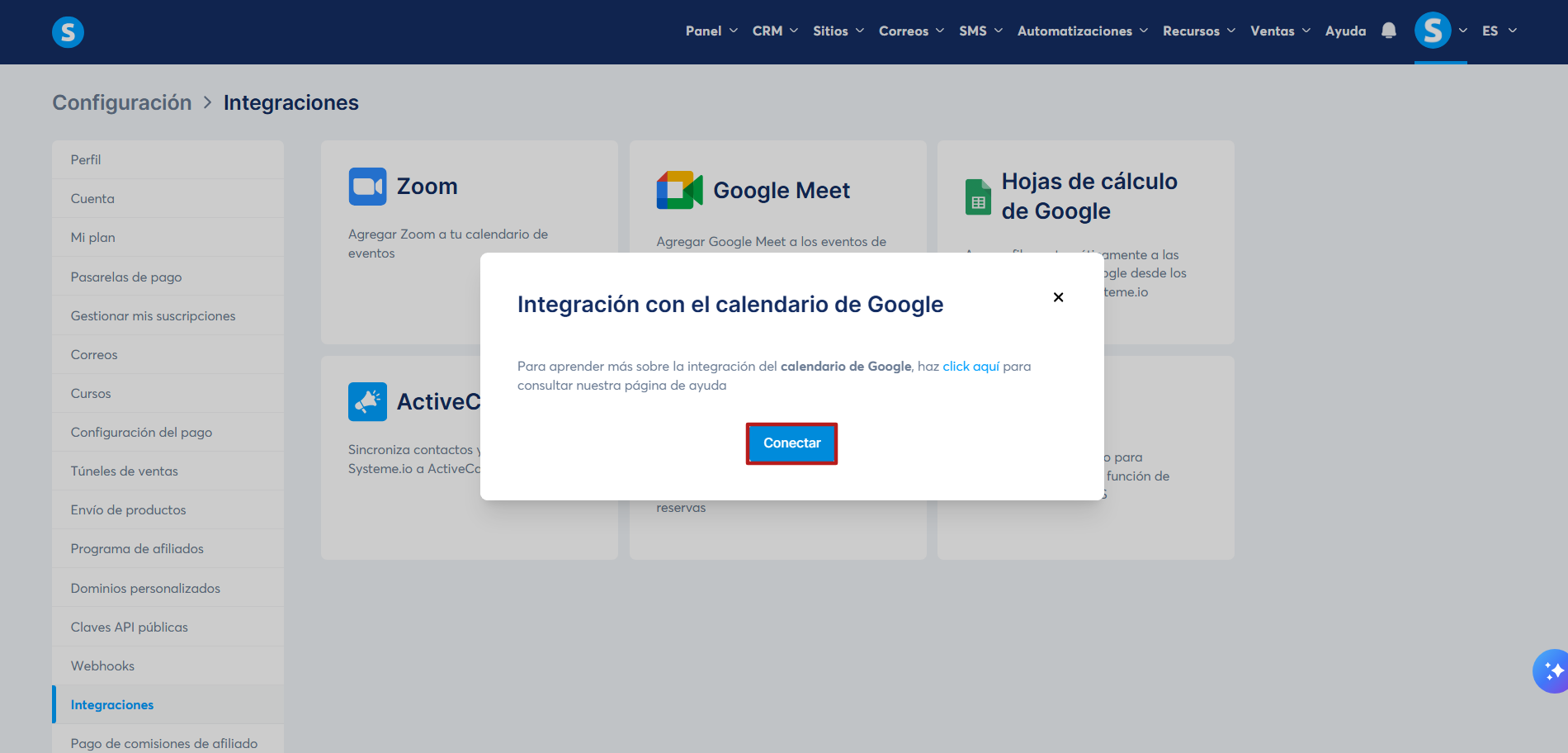Select Configuración del pago

pos(168,432)
